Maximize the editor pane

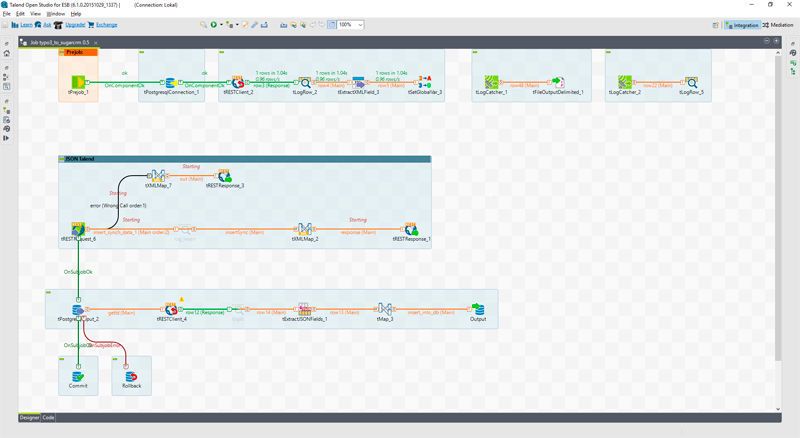[776, 41]
